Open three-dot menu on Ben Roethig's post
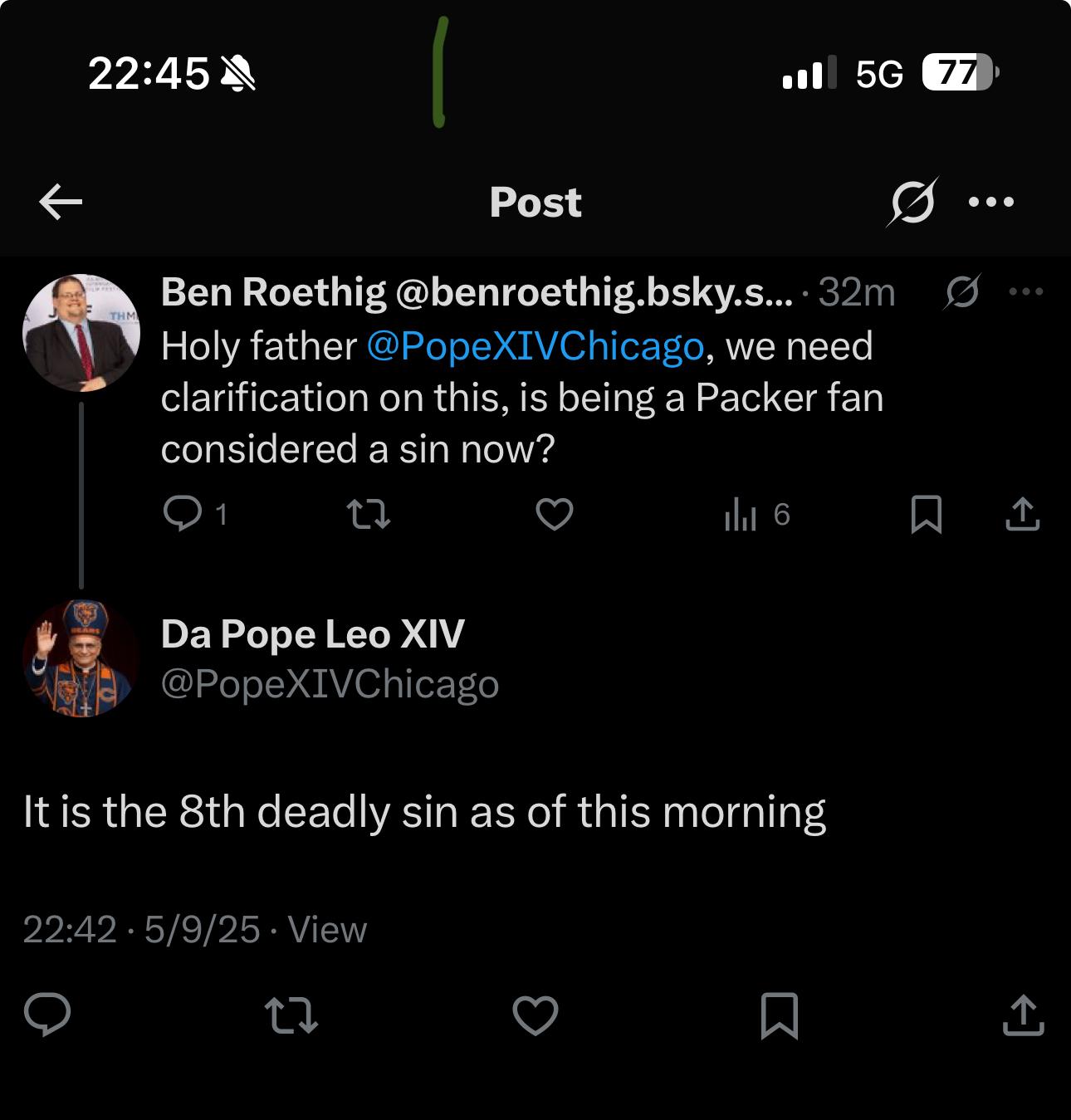 coord(1026,291)
